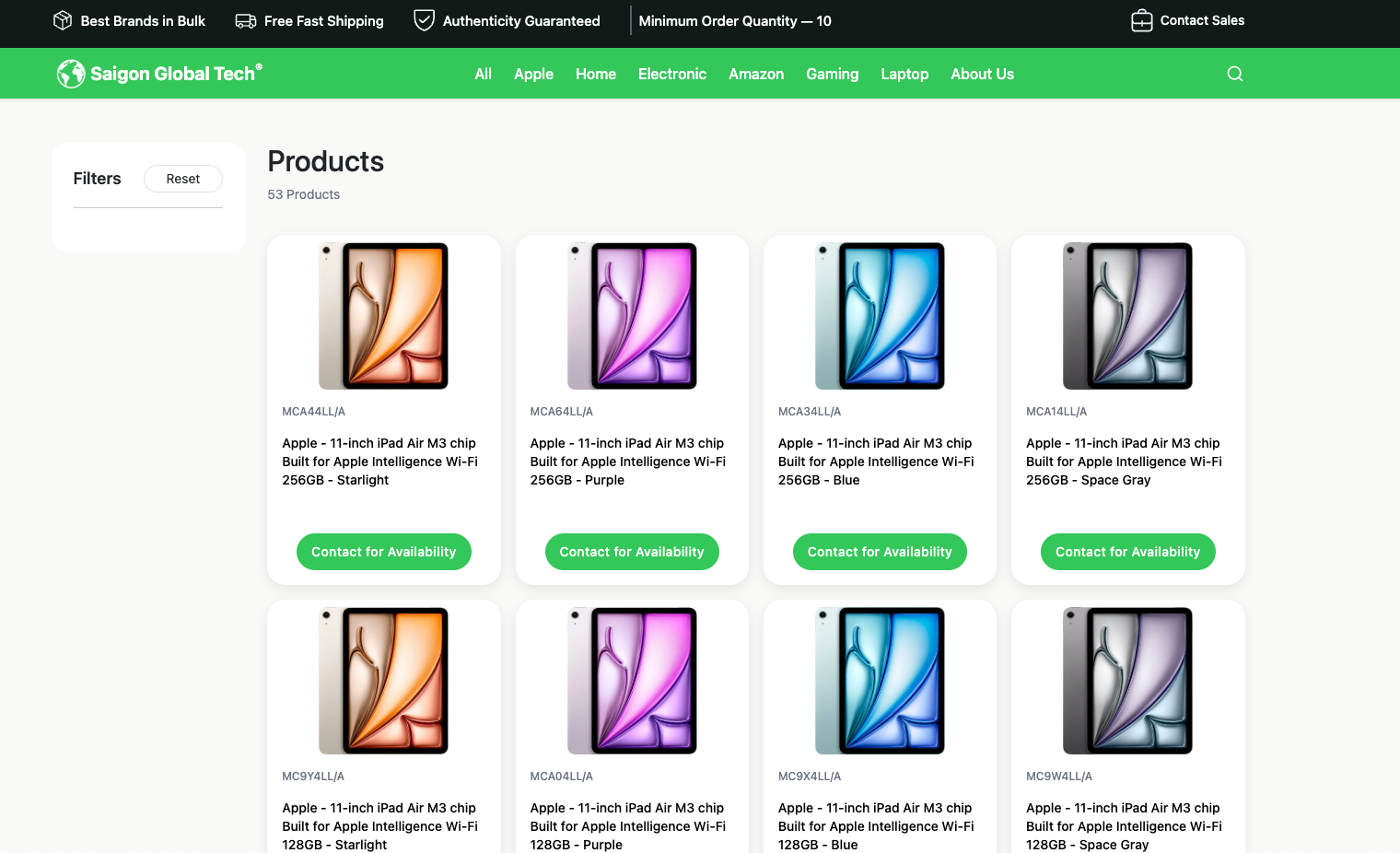Screen dimensions: 1400x853
Task: Reset the product filters
Action: 182,179
